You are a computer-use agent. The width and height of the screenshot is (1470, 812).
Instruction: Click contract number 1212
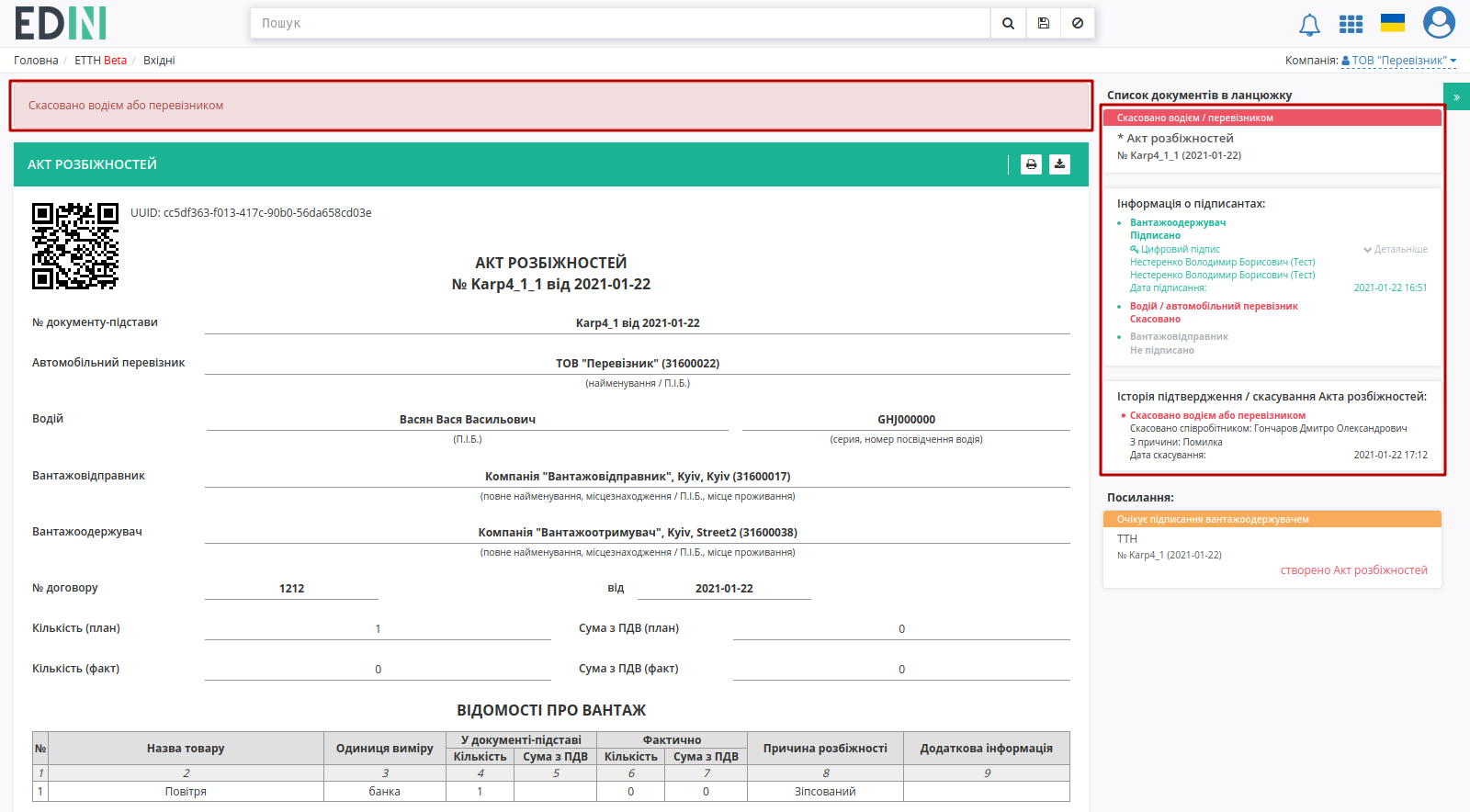coord(292,589)
